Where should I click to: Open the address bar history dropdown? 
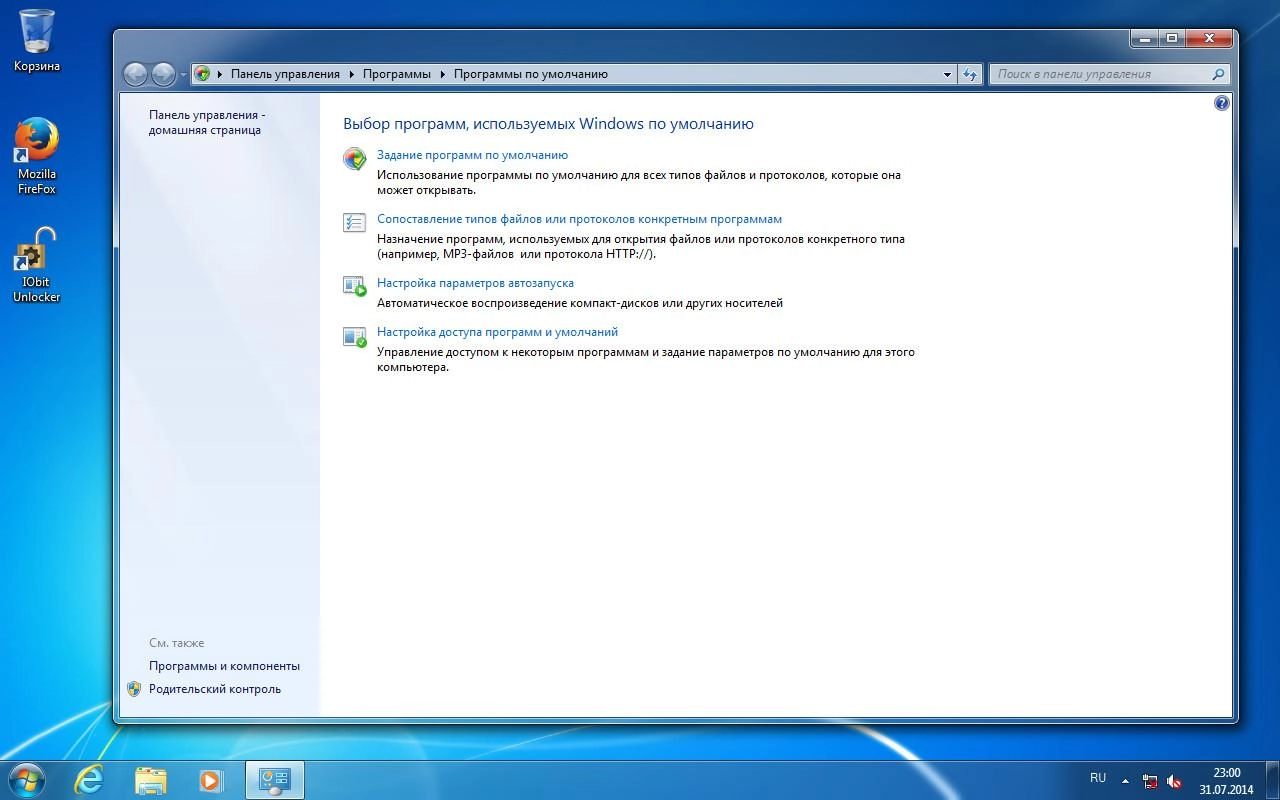(x=947, y=74)
